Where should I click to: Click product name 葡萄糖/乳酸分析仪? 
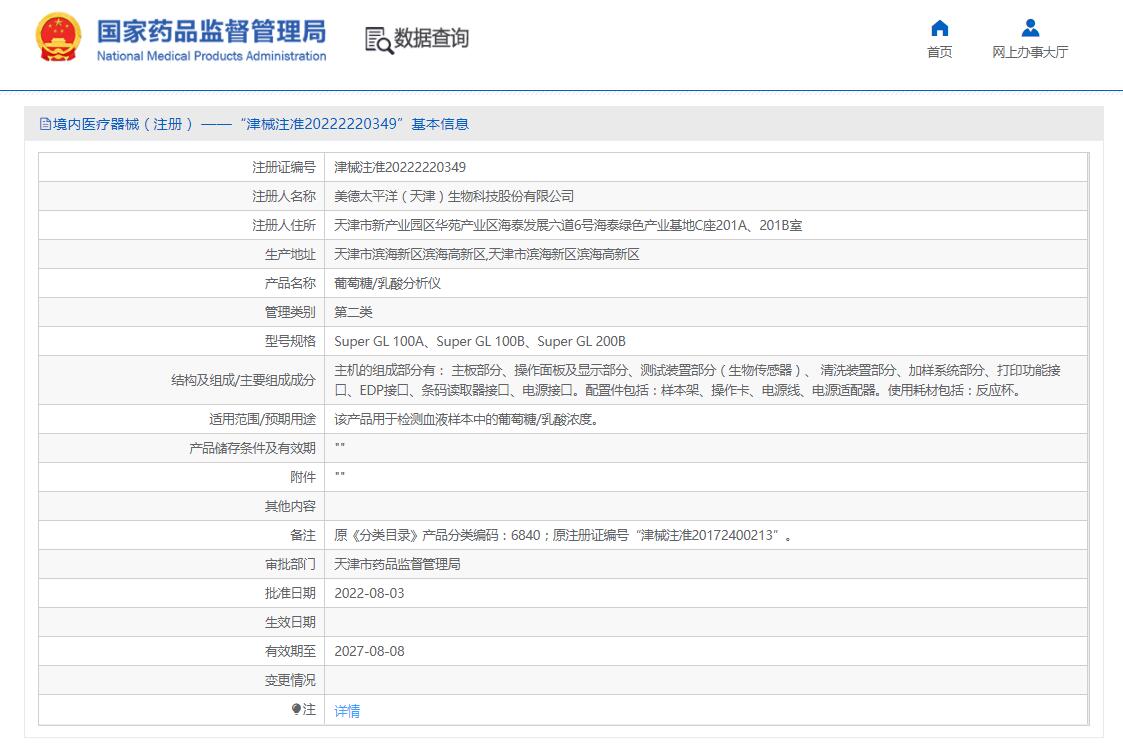click(387, 283)
